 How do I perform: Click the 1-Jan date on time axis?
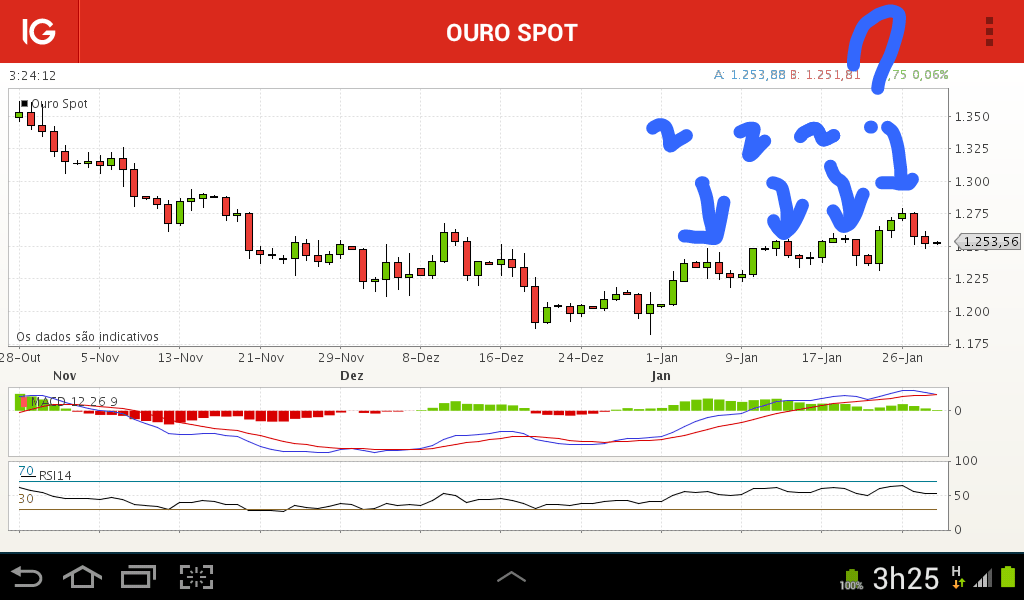click(662, 358)
